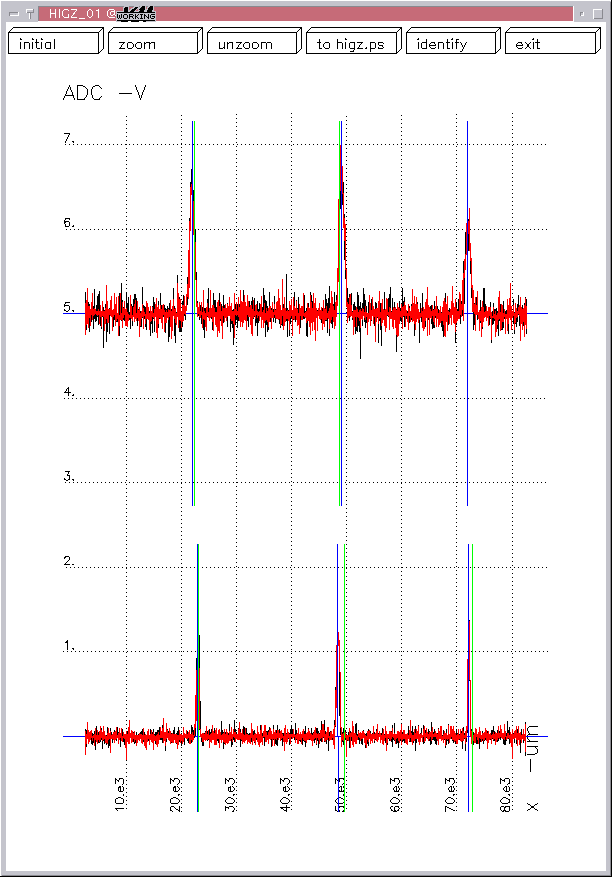Image resolution: width=612 pixels, height=877 pixels.
Task: Click the x-axis label "30.e3"
Action: coord(230,794)
